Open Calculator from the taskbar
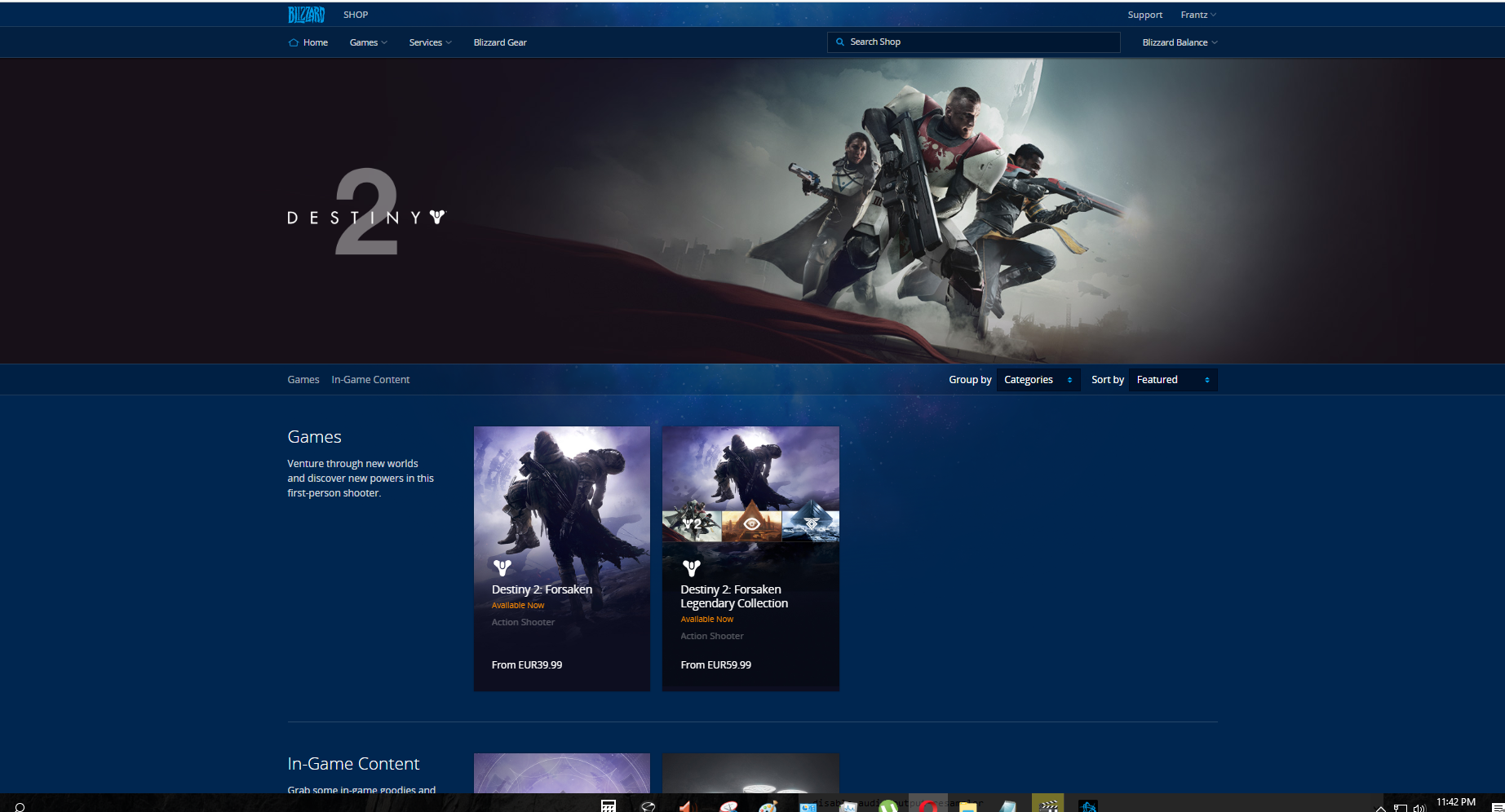Image resolution: width=1505 pixels, height=812 pixels. coord(609,805)
